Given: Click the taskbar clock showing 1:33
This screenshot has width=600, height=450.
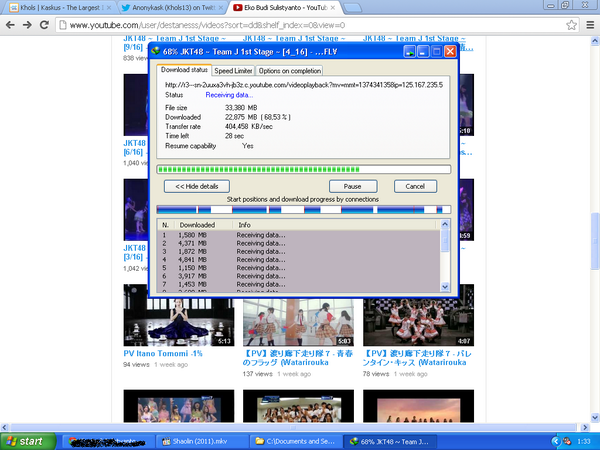Looking at the screenshot, I should [x=584, y=442].
